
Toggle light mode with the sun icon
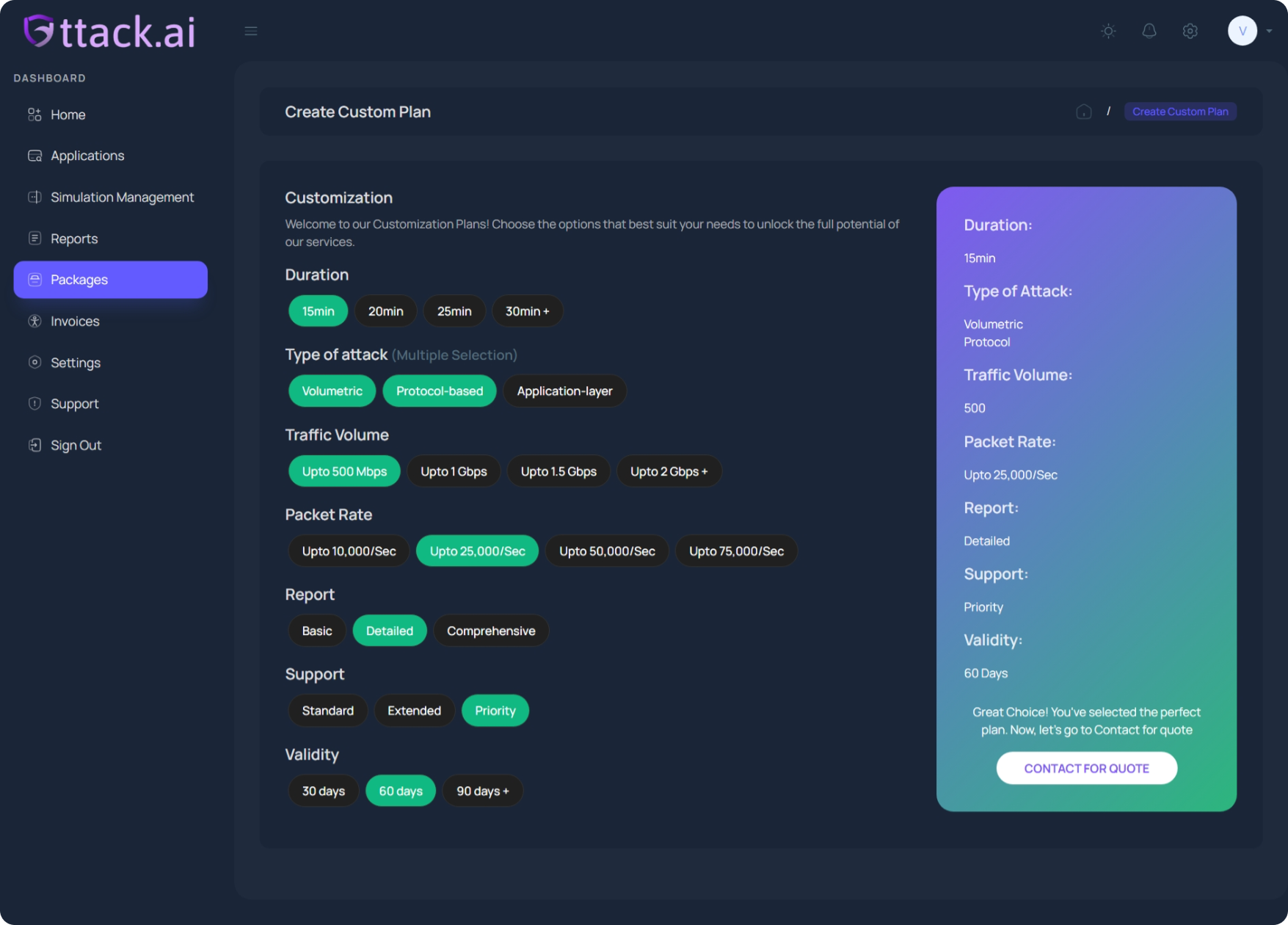click(x=1108, y=31)
